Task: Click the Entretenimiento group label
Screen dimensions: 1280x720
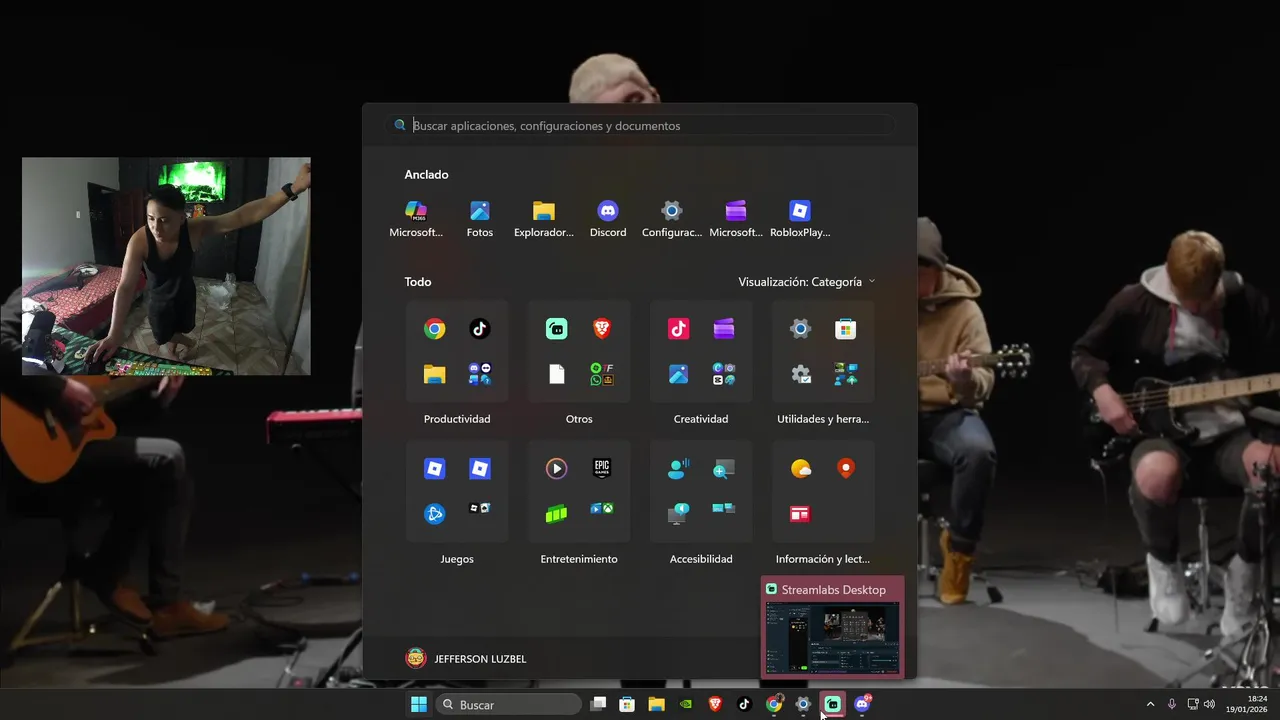Action: 579,559
